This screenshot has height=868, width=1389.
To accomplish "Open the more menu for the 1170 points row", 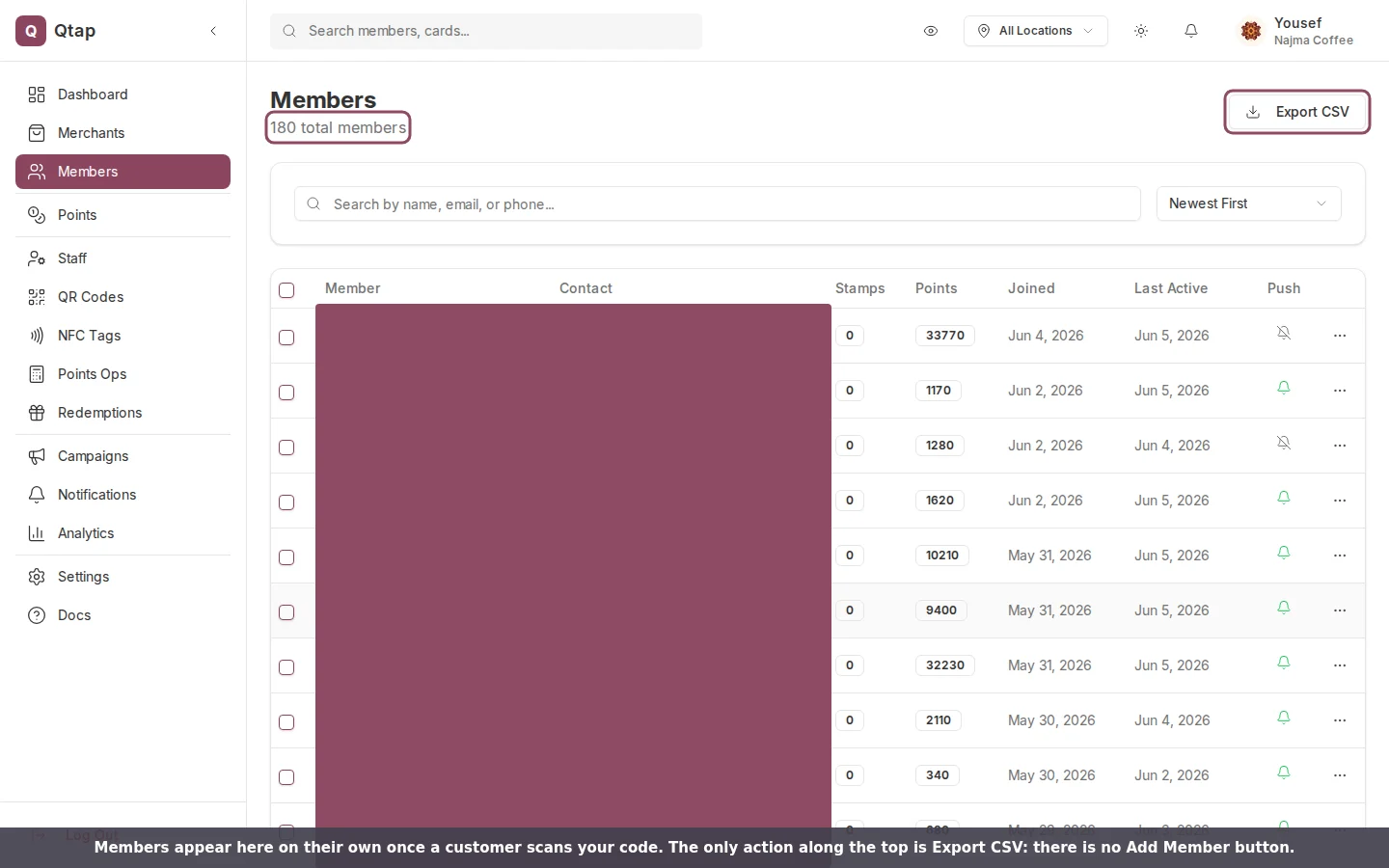I will pos(1340,391).
